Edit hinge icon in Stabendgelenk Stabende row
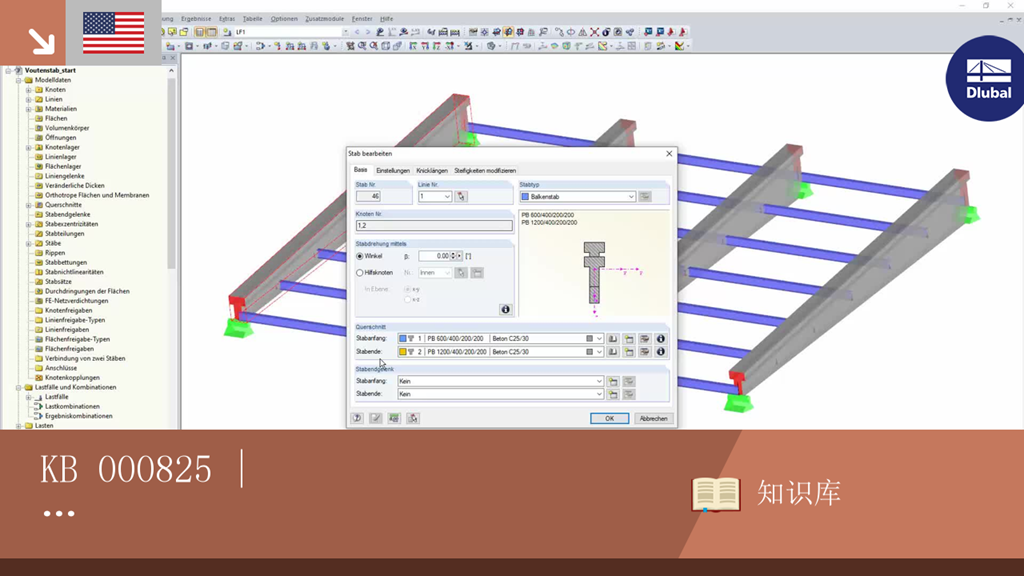Image resolution: width=1024 pixels, height=576 pixels. (x=629, y=394)
